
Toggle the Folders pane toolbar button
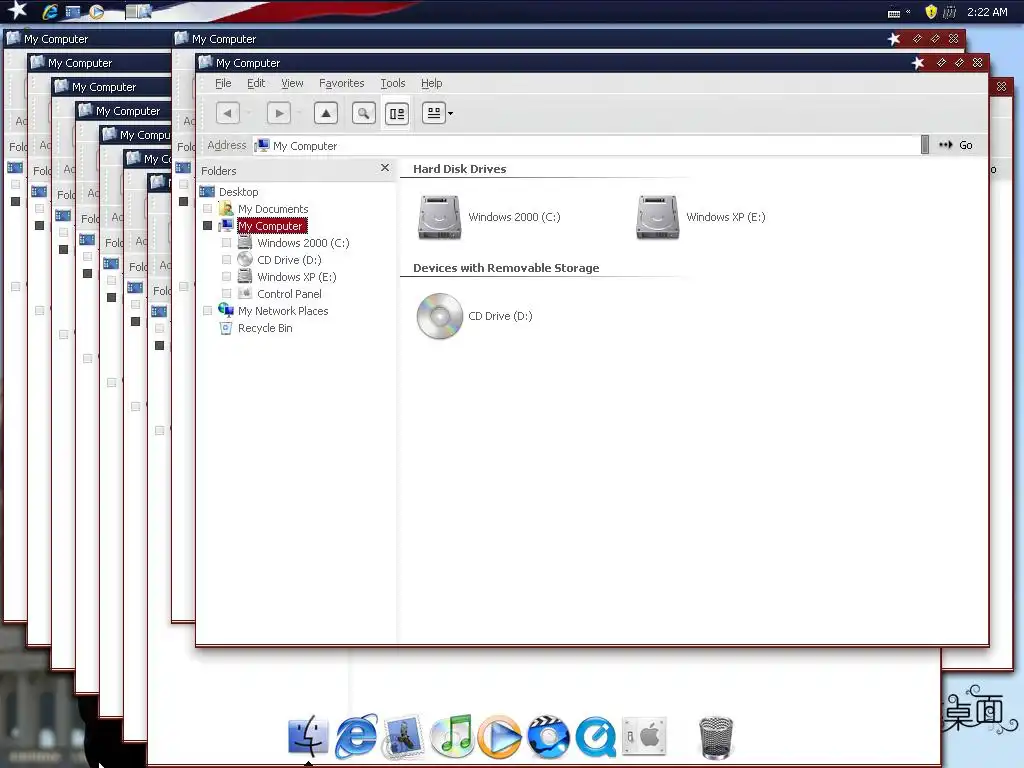tap(397, 114)
